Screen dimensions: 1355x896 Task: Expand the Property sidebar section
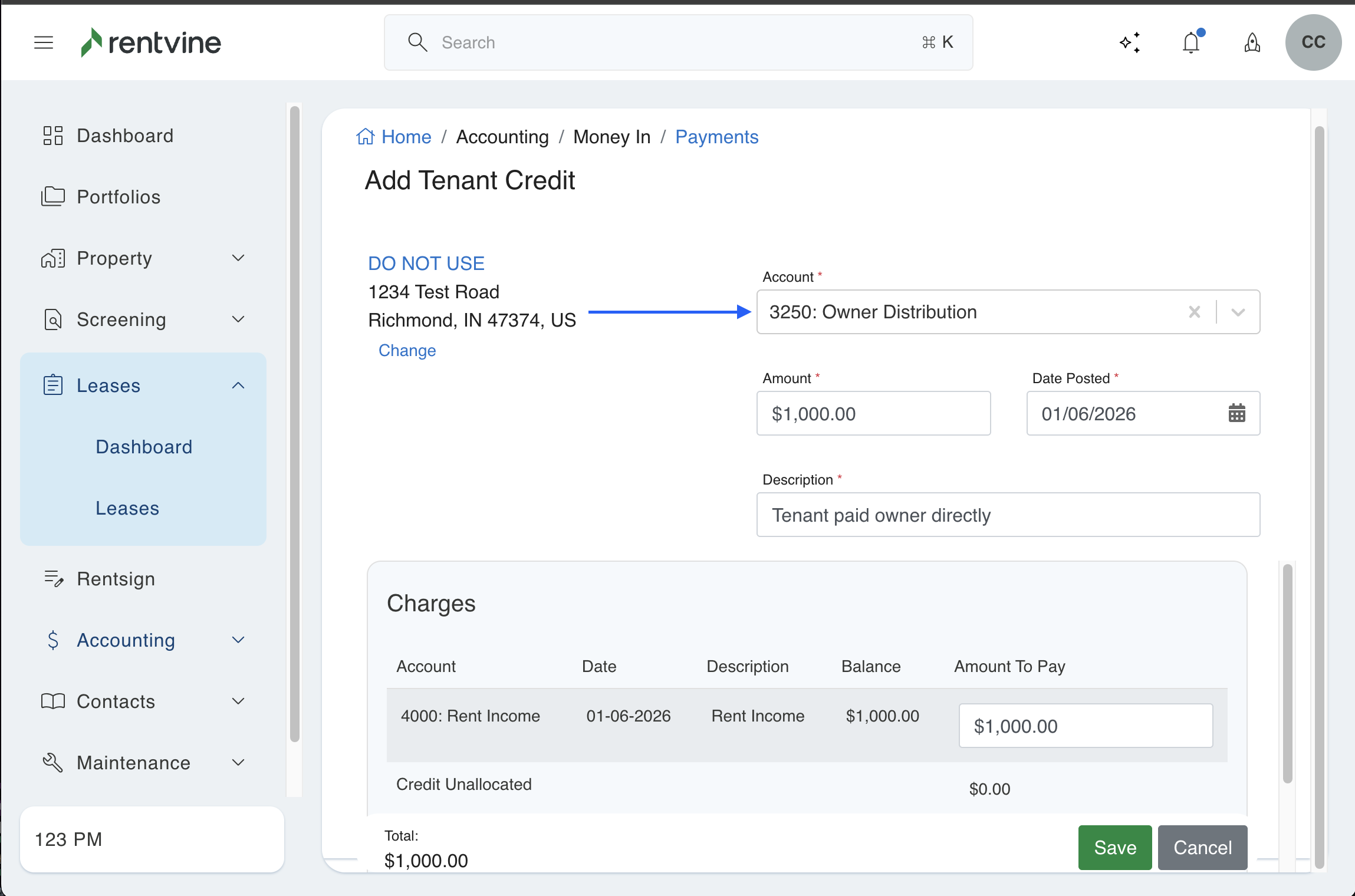click(x=238, y=258)
